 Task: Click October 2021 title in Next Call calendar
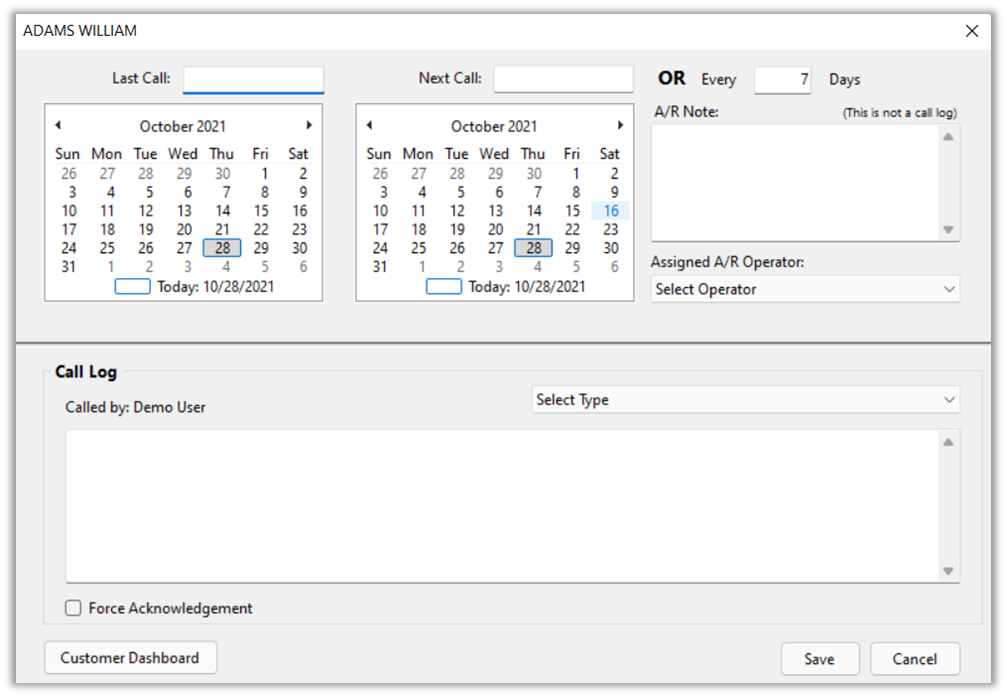(x=493, y=126)
